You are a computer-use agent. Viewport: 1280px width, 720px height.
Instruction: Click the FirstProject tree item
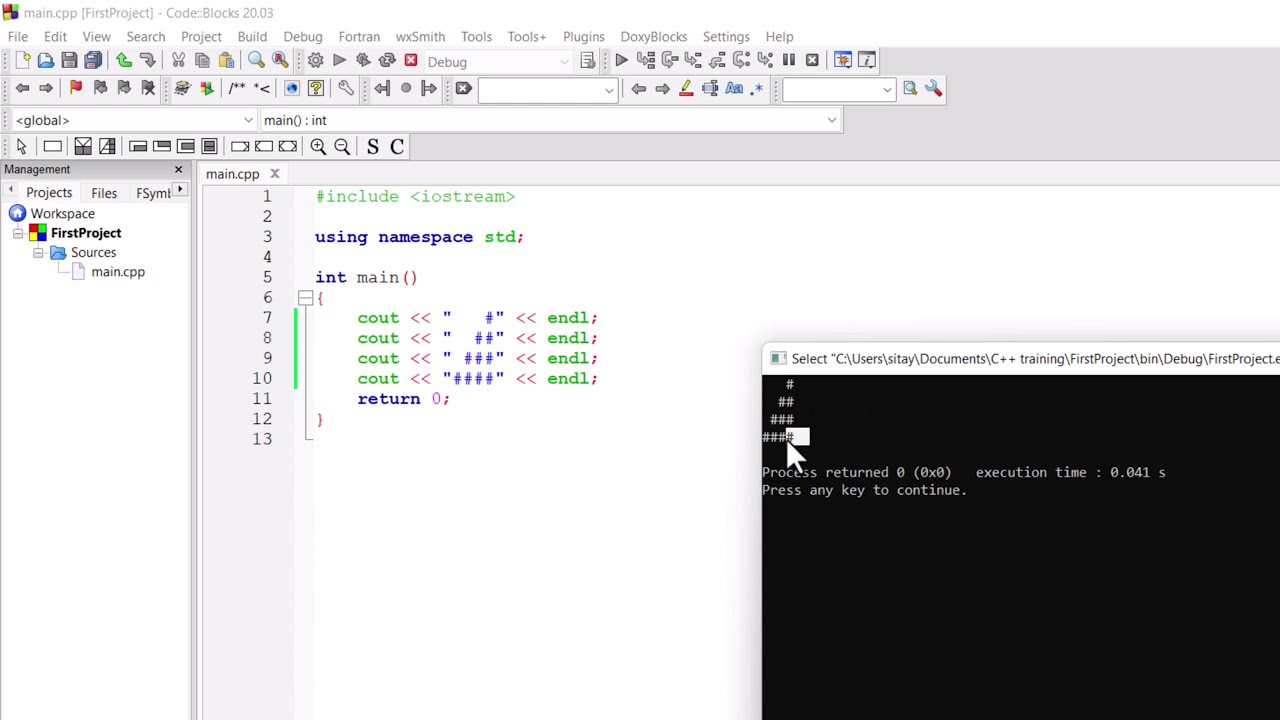click(x=86, y=233)
